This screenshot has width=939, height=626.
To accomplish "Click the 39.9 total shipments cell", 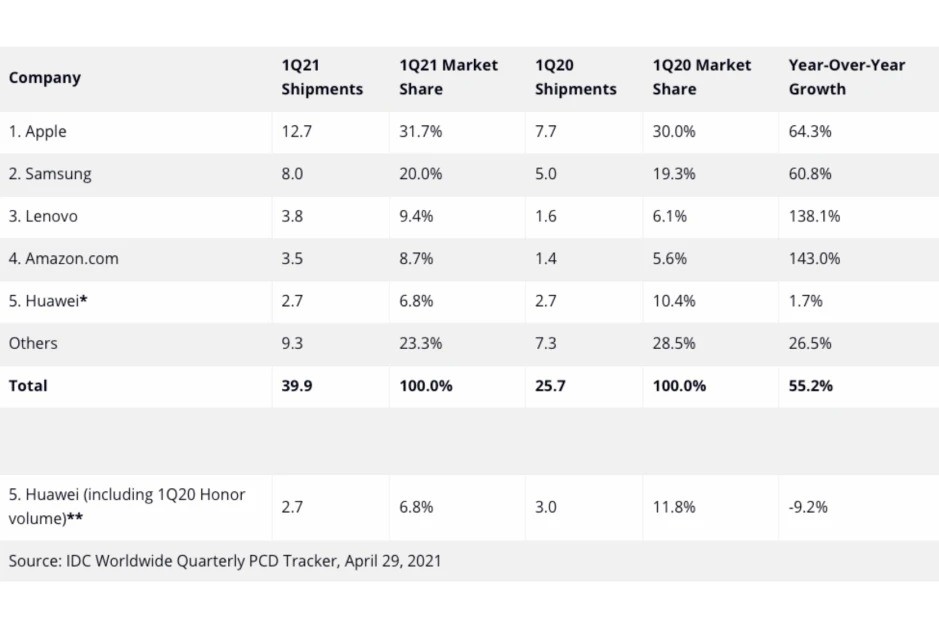I will pyautogui.click(x=296, y=386).
